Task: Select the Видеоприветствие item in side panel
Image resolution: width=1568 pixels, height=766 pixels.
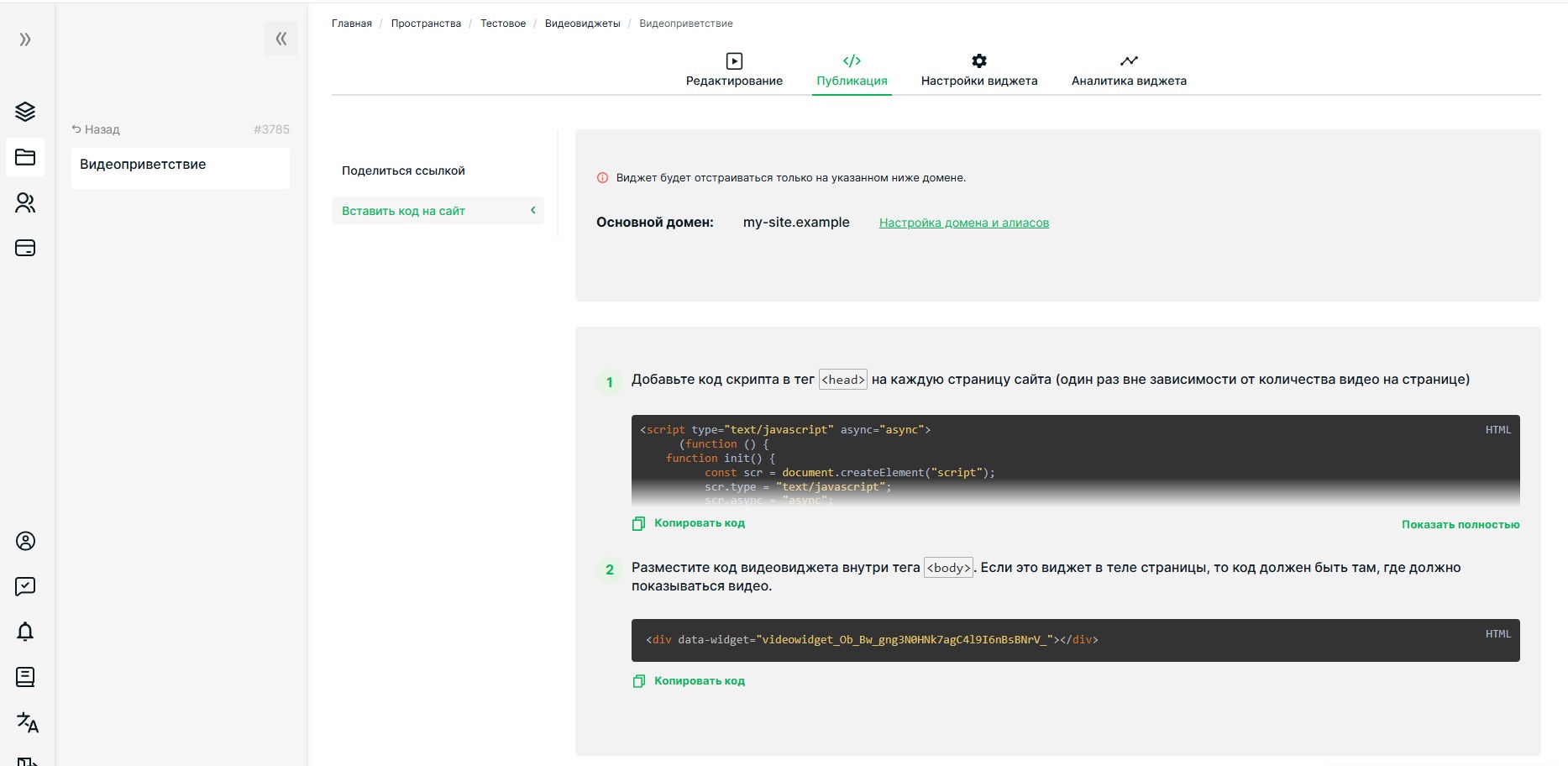Action: coord(181,168)
